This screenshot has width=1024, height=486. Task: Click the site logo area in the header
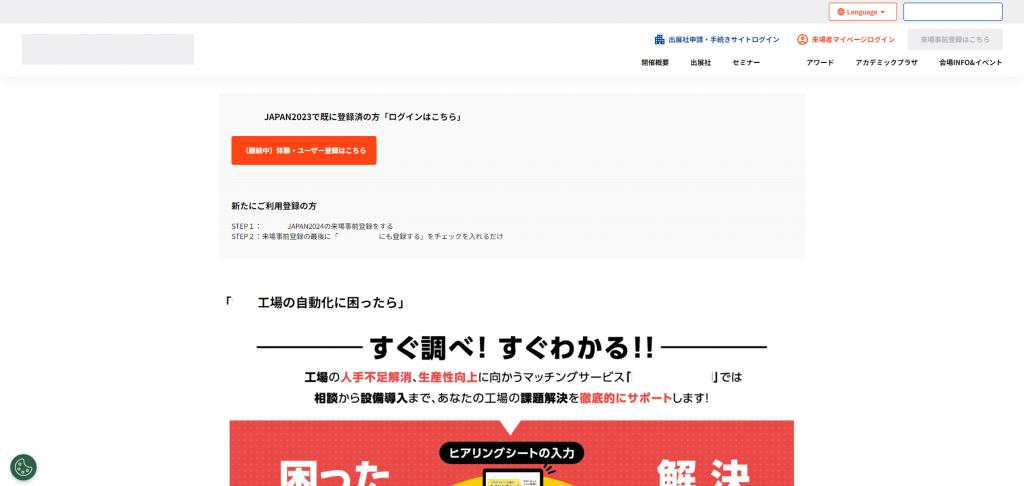[x=108, y=49]
